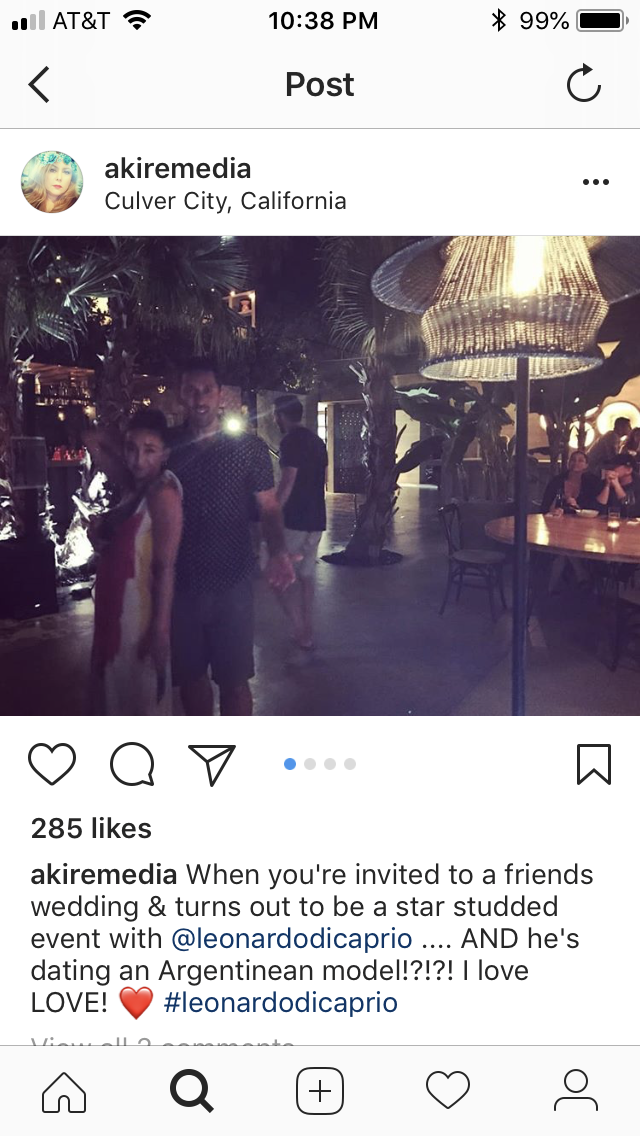Screen dimensions: 640x1136
Task: Open akiremedia username in post header
Action: (178, 168)
